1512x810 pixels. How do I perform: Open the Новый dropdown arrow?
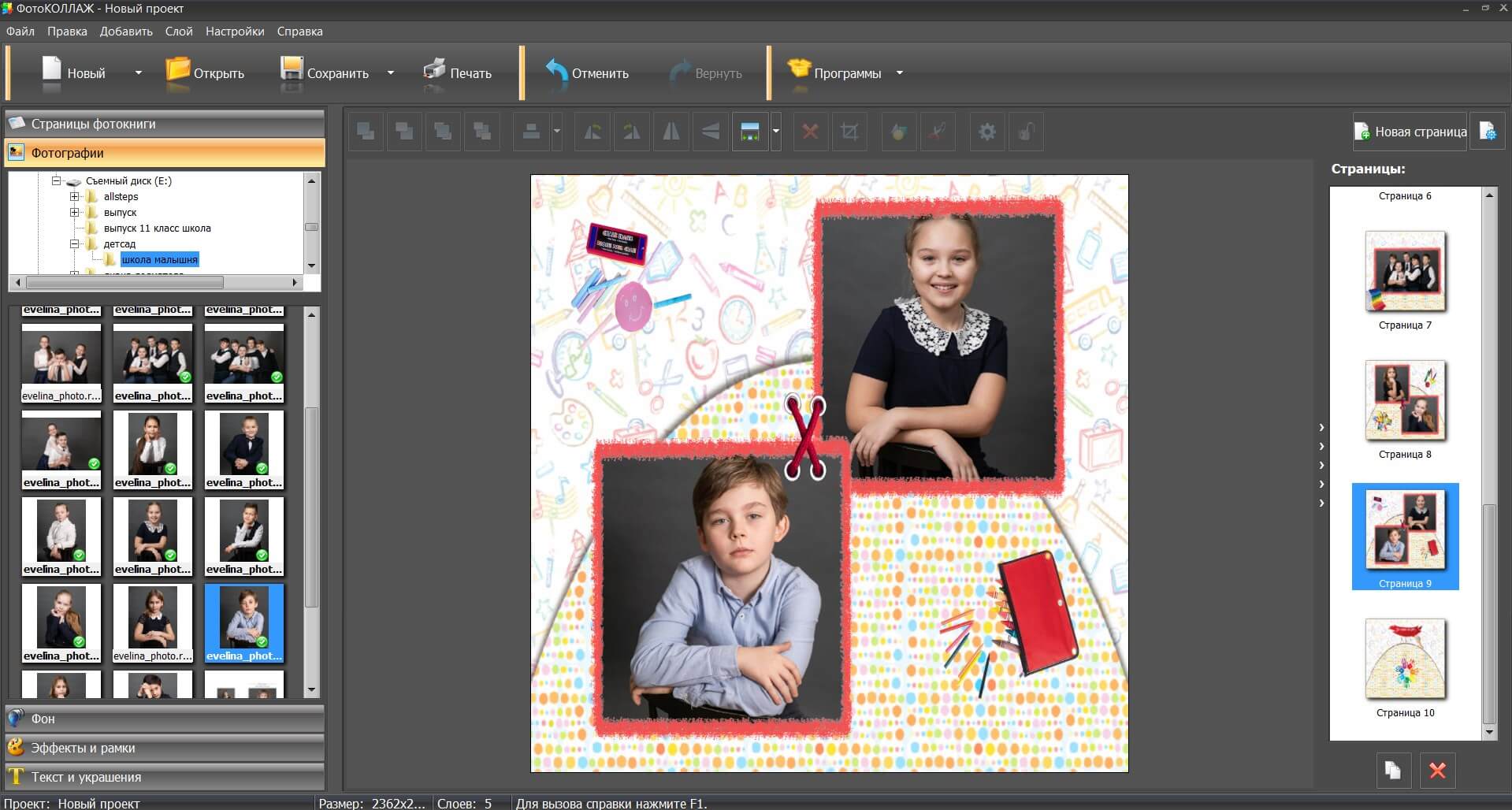click(x=139, y=72)
